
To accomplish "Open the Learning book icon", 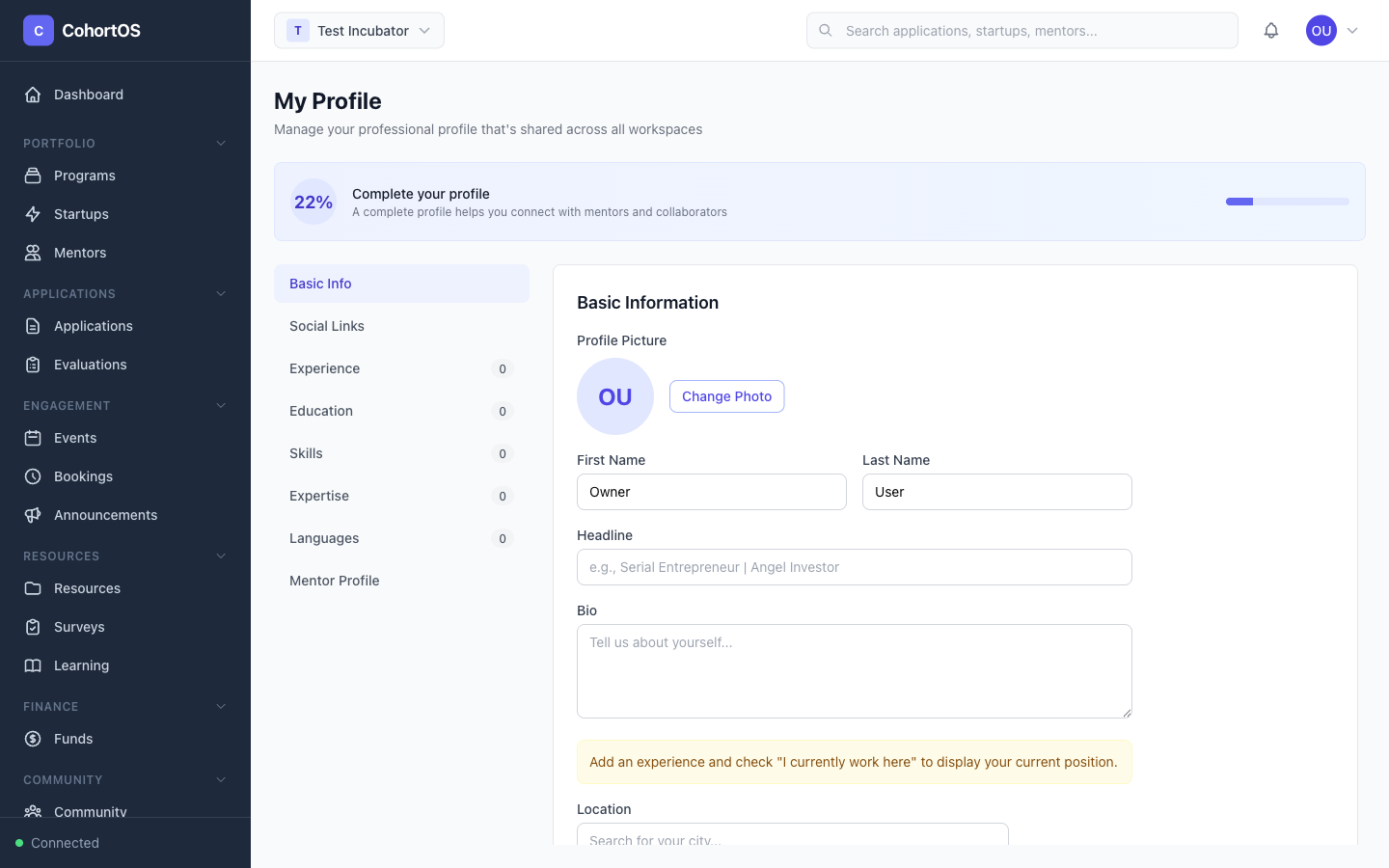I will 33,665.
